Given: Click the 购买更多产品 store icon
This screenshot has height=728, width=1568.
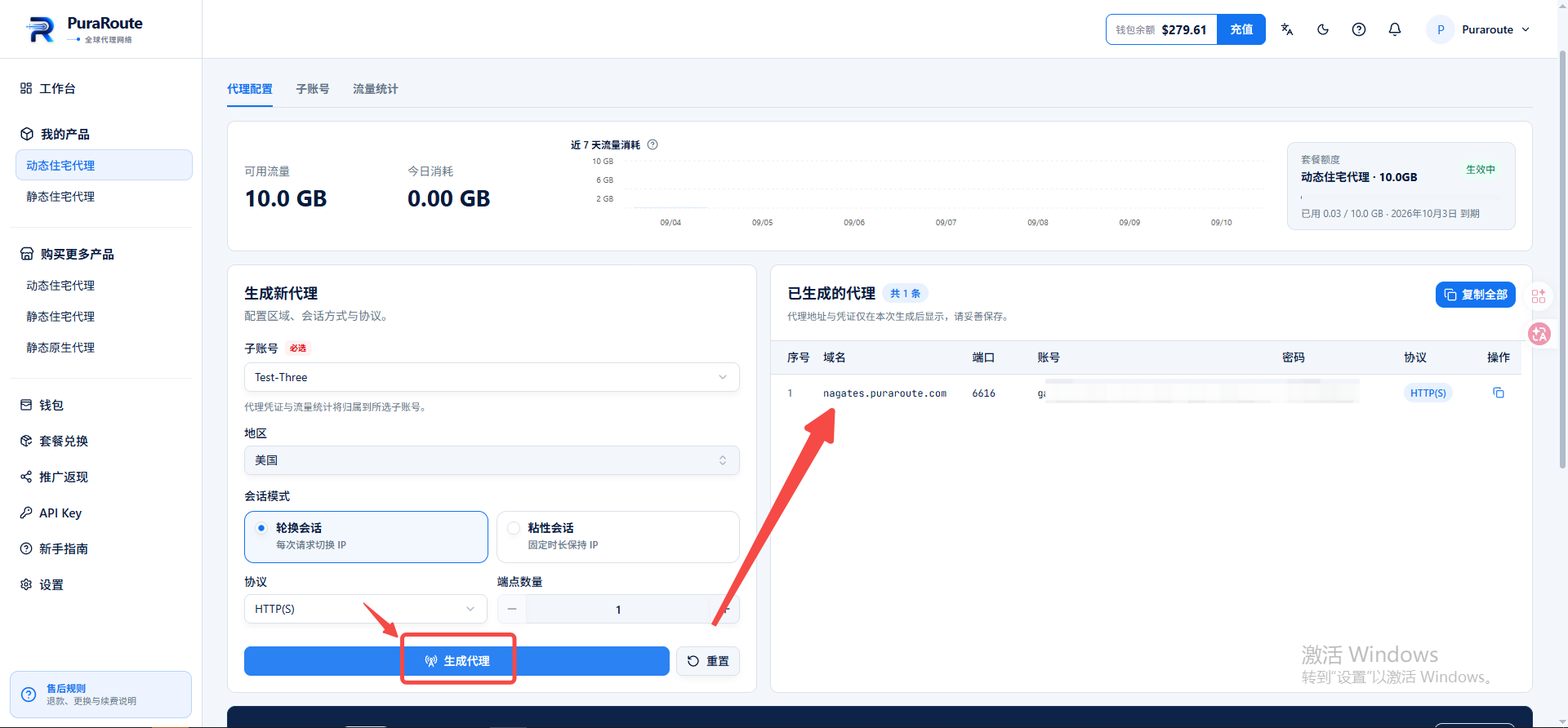Looking at the screenshot, I should (x=27, y=254).
